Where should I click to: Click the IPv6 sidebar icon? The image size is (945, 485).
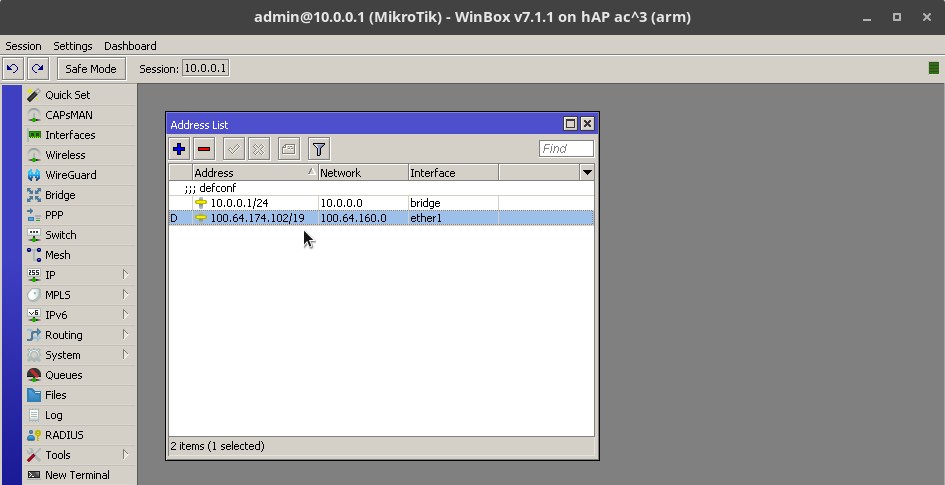tap(34, 314)
